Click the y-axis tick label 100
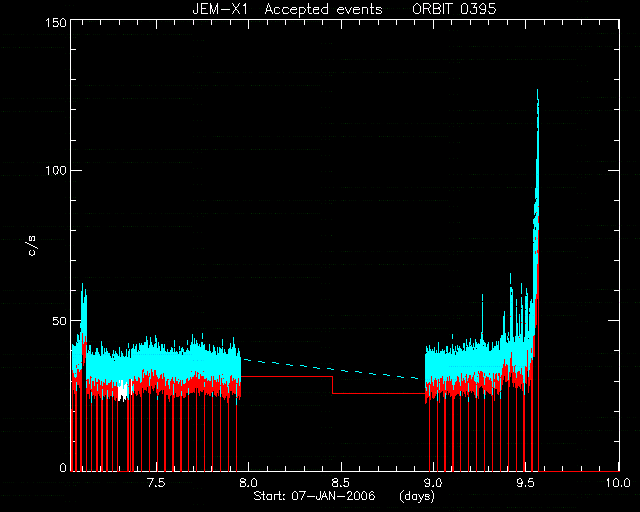Image resolution: width=640 pixels, height=512 pixels. 56,170
